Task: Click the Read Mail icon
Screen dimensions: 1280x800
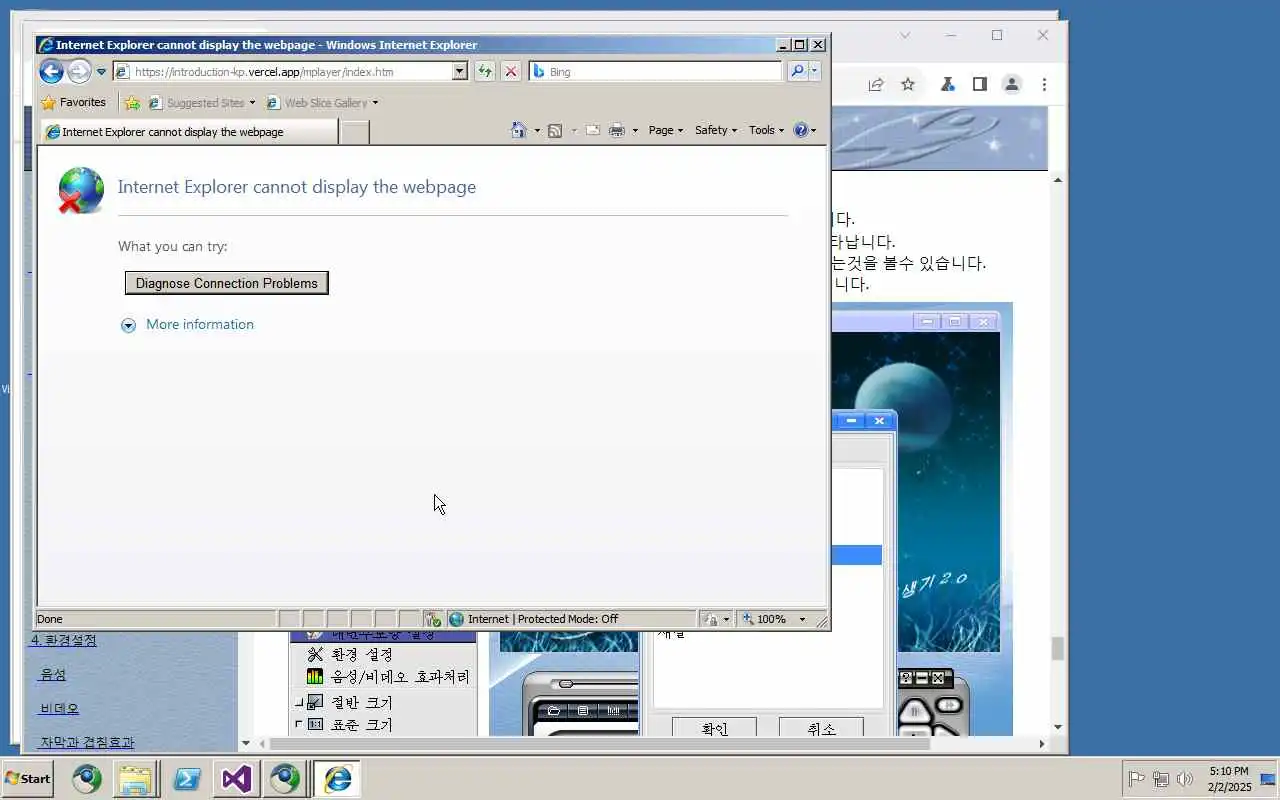Action: pos(592,130)
